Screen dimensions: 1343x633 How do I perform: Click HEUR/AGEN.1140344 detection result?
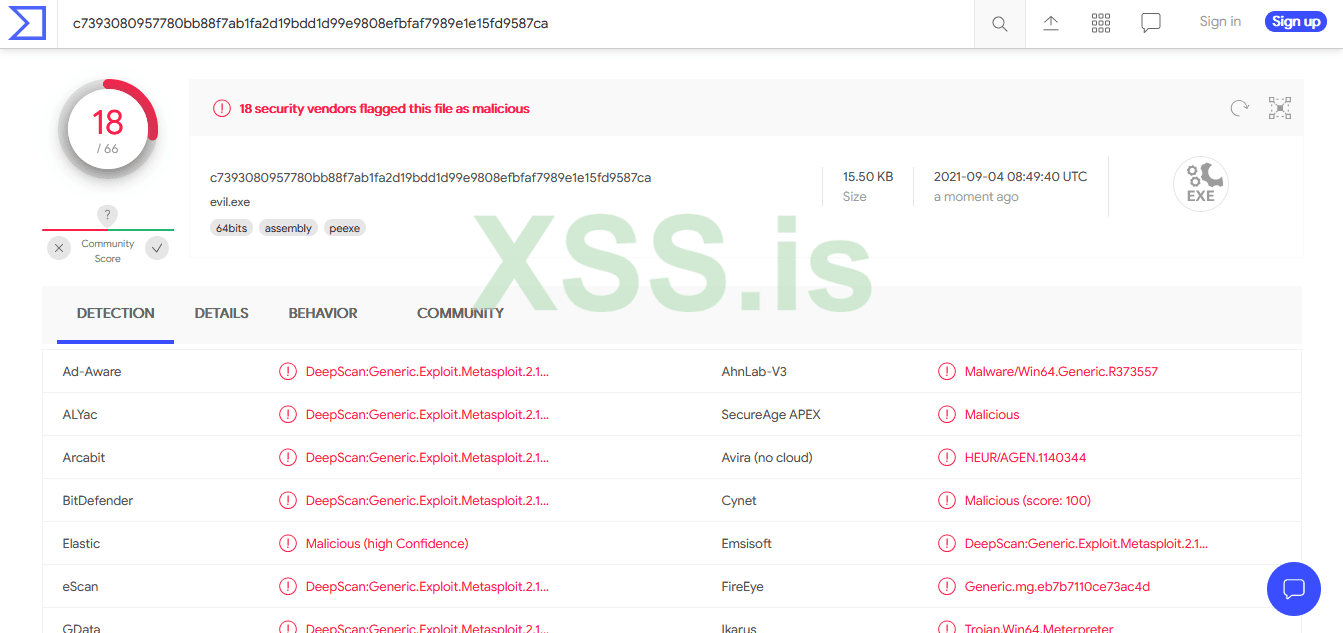click(1025, 458)
